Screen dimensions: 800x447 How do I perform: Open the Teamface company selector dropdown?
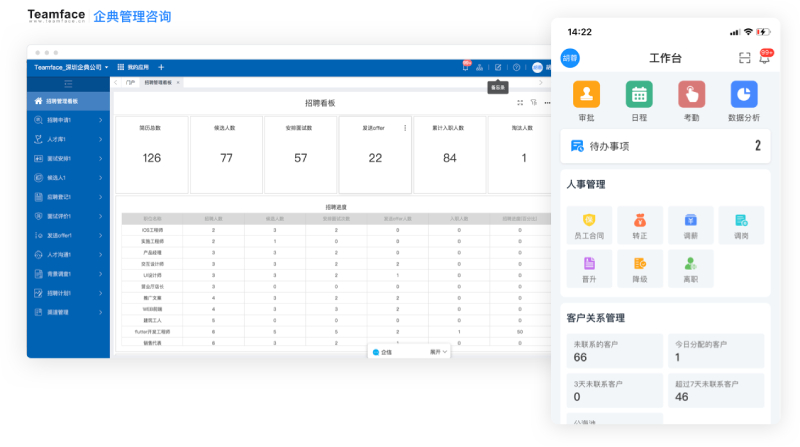70,67
